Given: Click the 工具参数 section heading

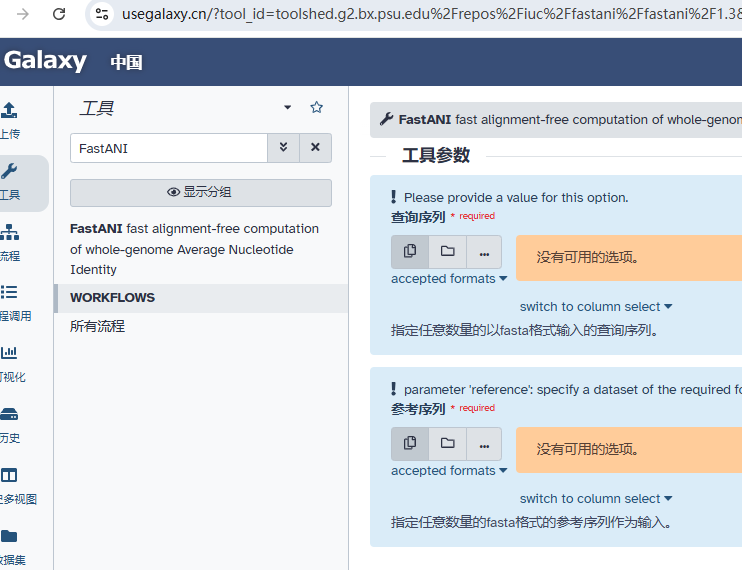Looking at the screenshot, I should [436, 155].
